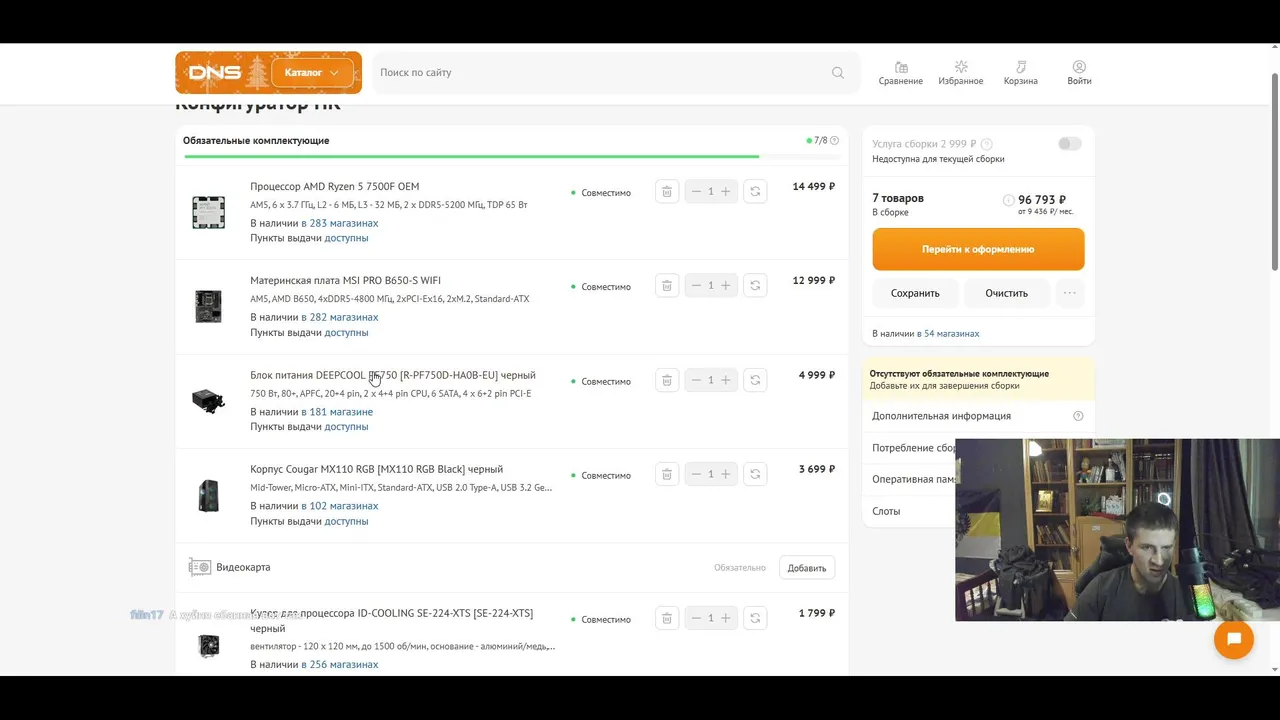The height and width of the screenshot is (720, 1280).
Task: Decrease quantity of Cougar MX110 case
Action: (696, 474)
